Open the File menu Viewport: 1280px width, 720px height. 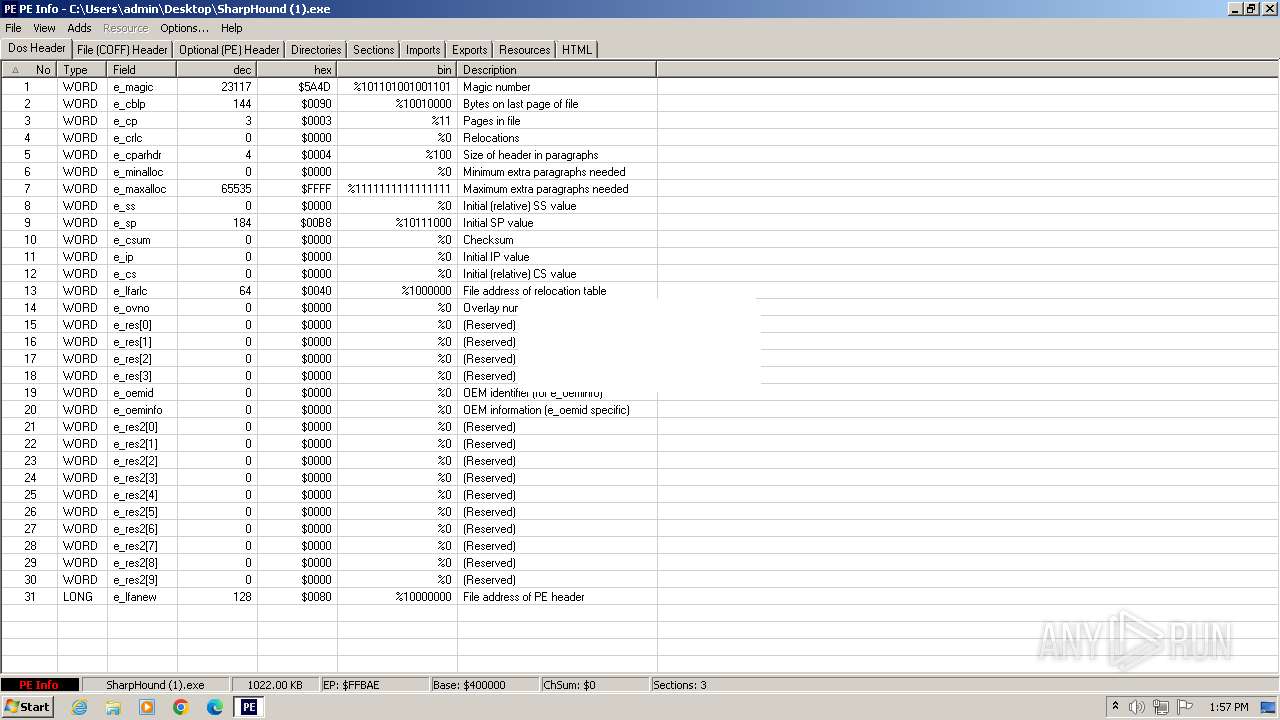pos(13,28)
